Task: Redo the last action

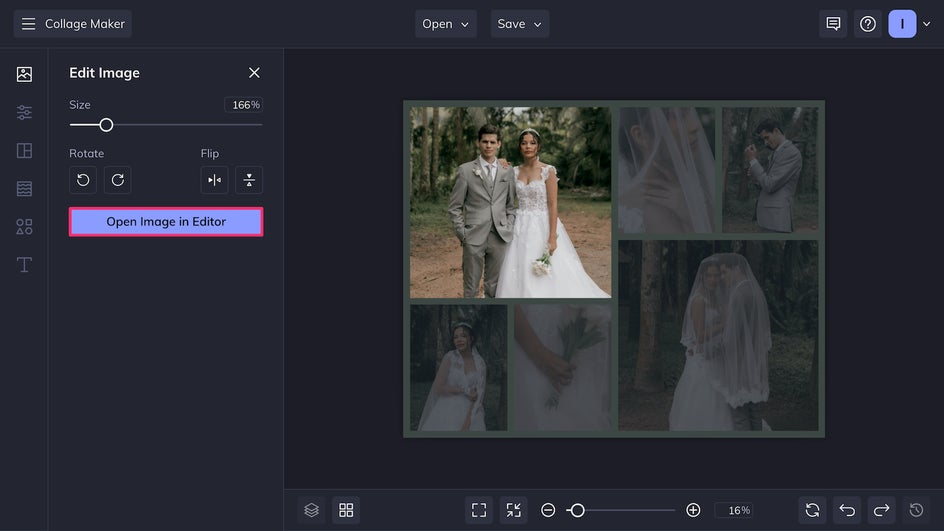Action: [881, 510]
